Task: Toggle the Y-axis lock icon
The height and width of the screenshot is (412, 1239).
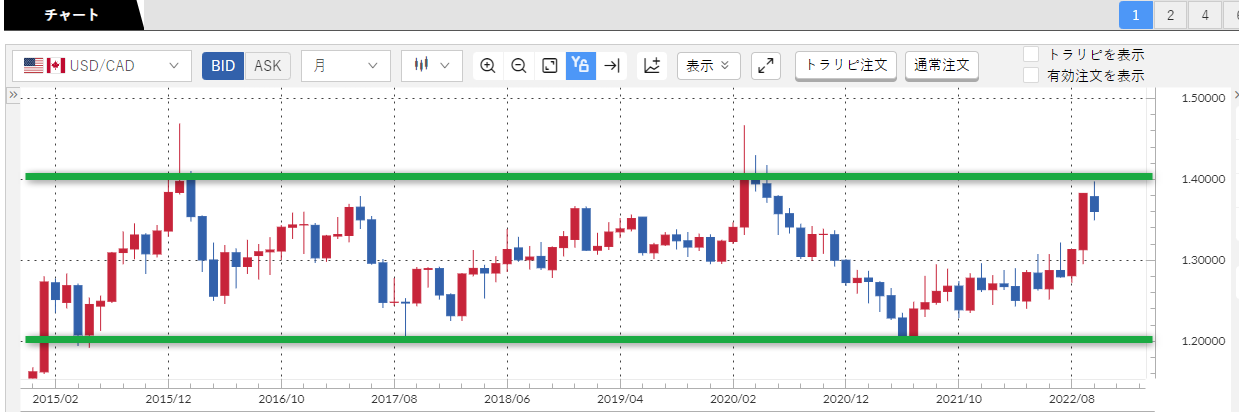Action: pos(581,66)
